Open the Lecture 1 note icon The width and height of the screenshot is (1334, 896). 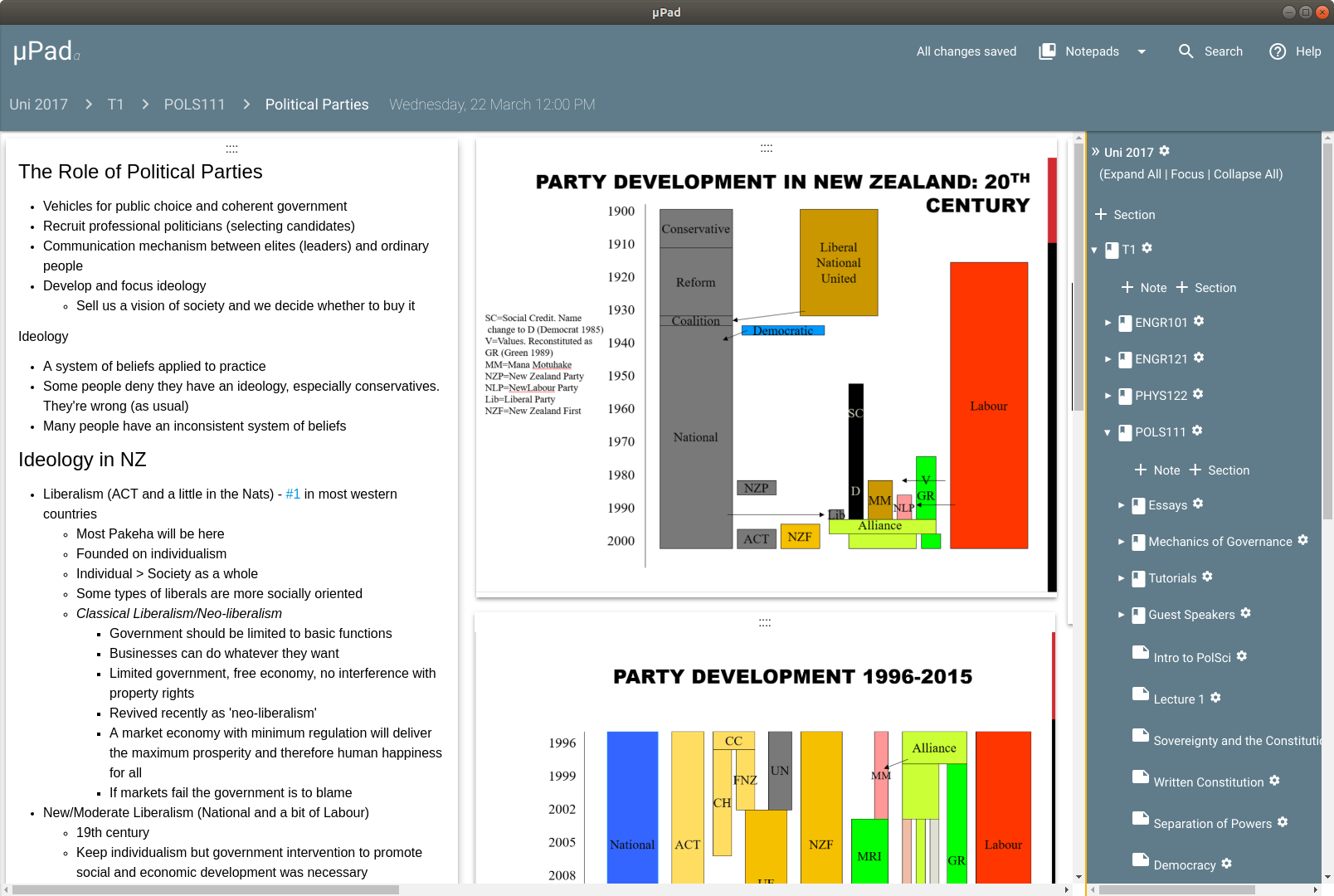[x=1141, y=694]
